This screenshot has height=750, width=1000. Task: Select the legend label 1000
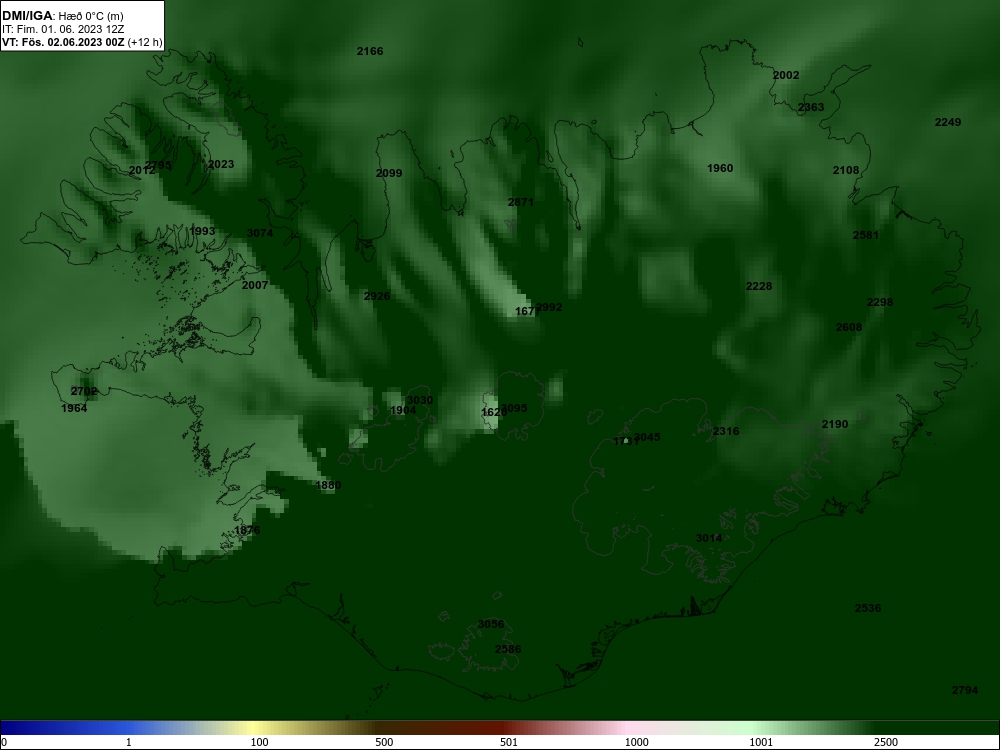click(636, 742)
